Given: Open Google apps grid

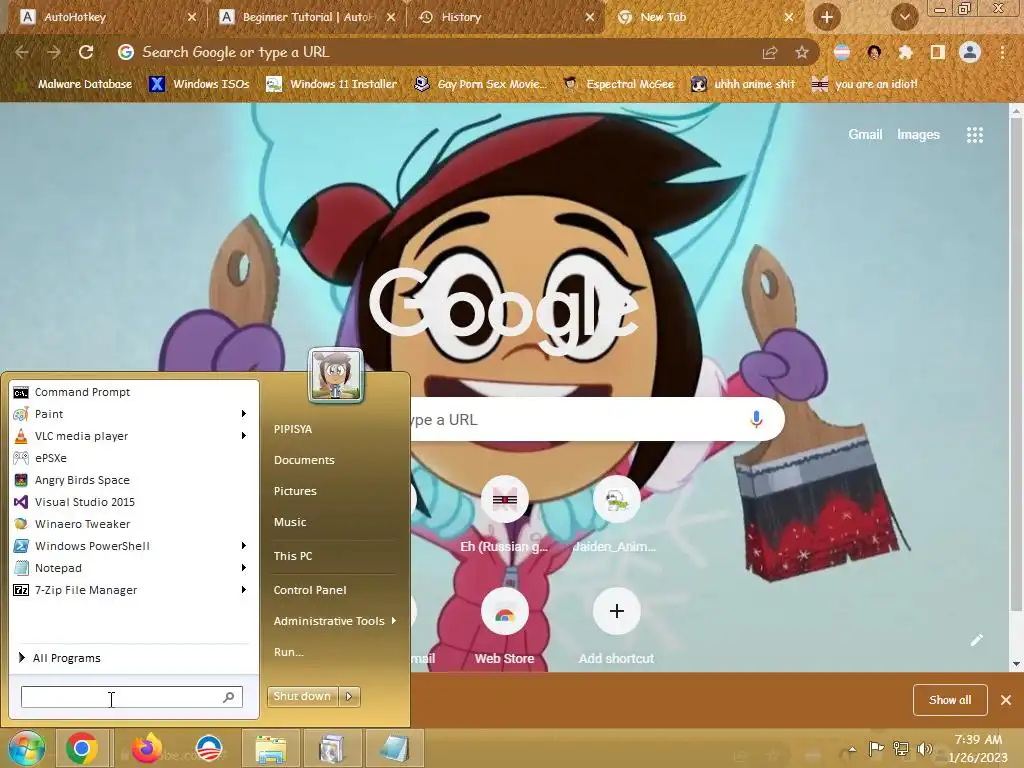Looking at the screenshot, I should click(975, 135).
